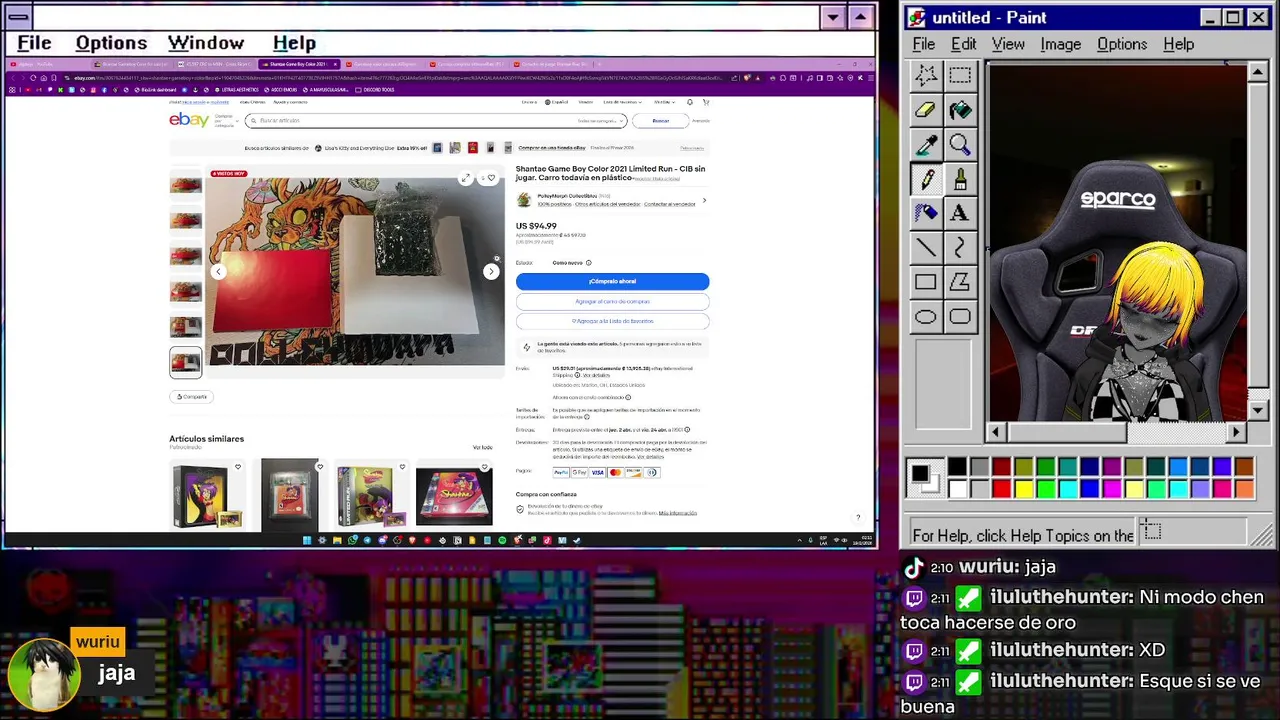This screenshot has width=1280, height=720.
Task: Open the Help menu in Paint
Action: point(1178,44)
